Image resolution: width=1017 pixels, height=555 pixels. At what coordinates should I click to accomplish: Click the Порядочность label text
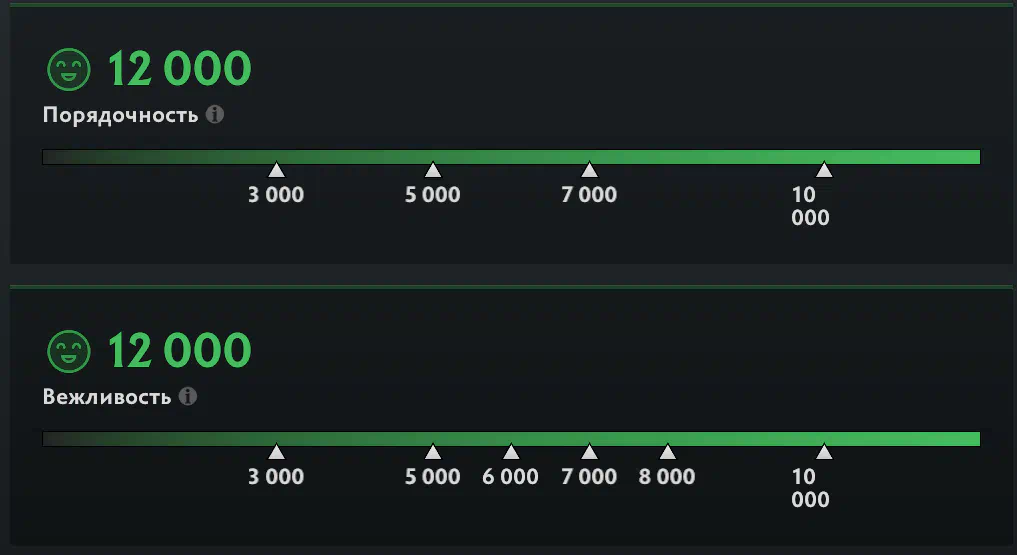click(x=120, y=115)
